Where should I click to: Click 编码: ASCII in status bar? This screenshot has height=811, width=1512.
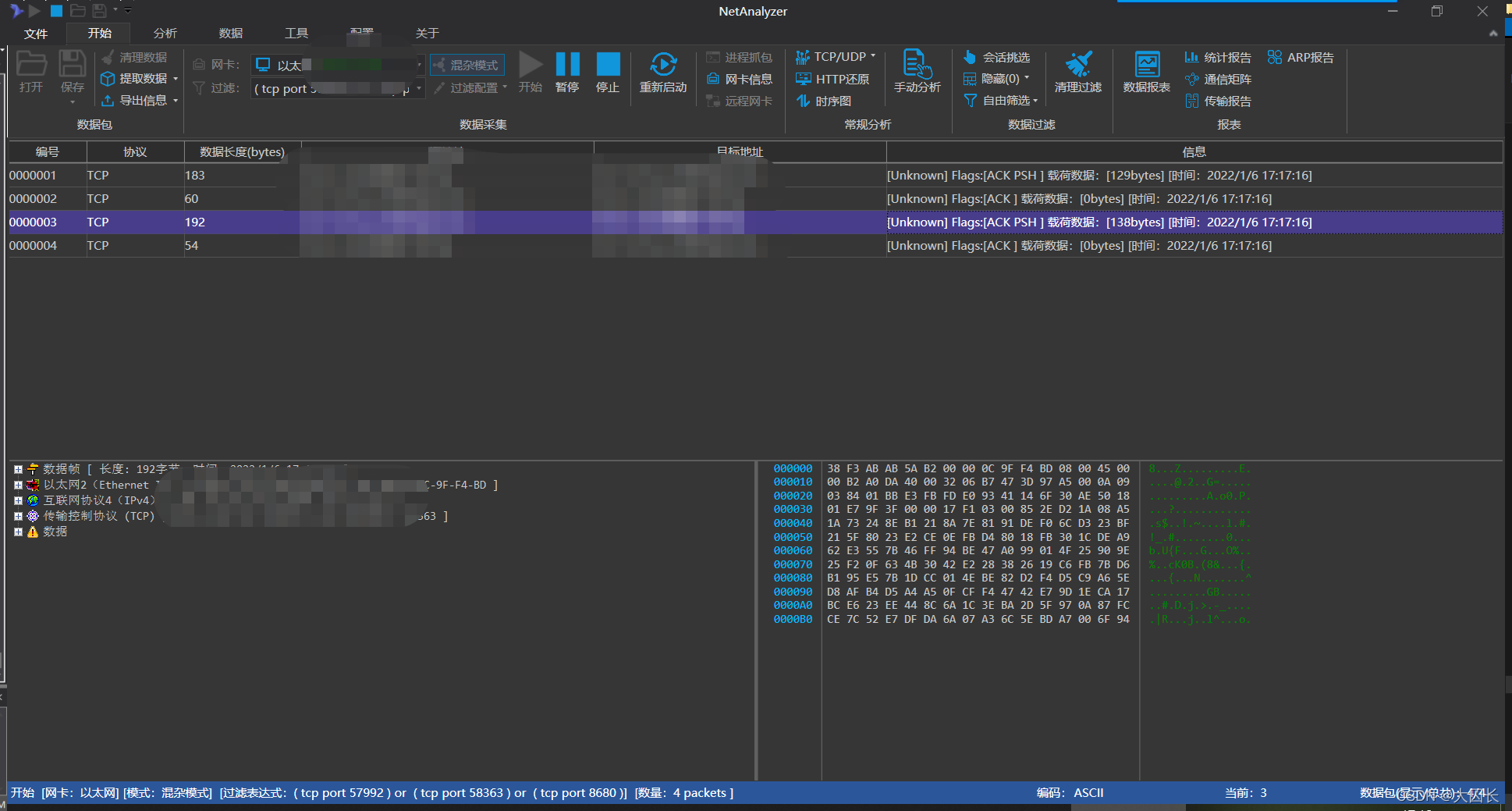coord(1070,792)
